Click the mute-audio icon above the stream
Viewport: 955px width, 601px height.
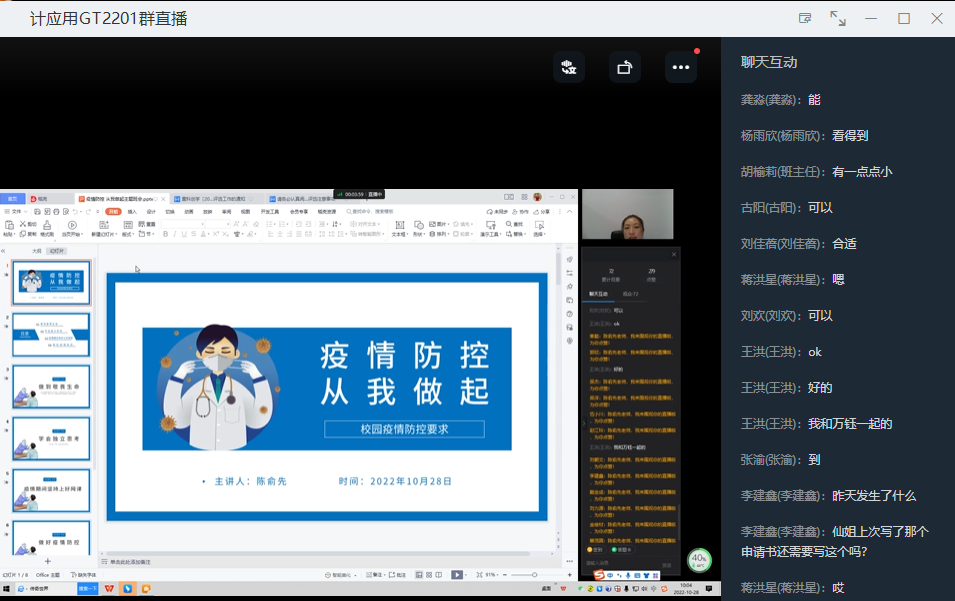click(569, 67)
